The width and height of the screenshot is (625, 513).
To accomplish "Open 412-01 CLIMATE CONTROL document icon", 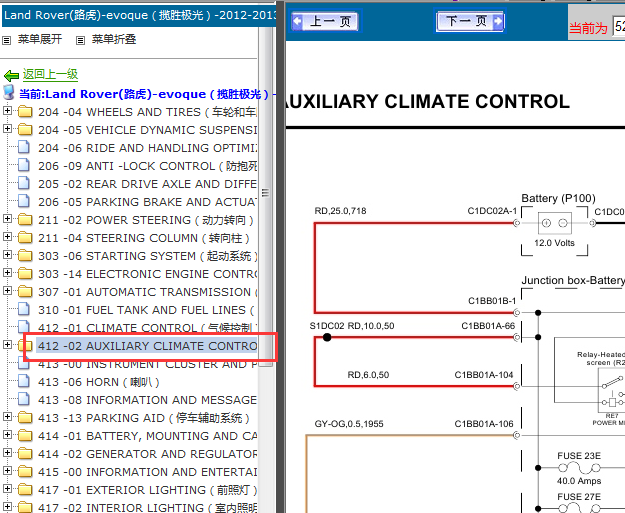I will (24, 327).
